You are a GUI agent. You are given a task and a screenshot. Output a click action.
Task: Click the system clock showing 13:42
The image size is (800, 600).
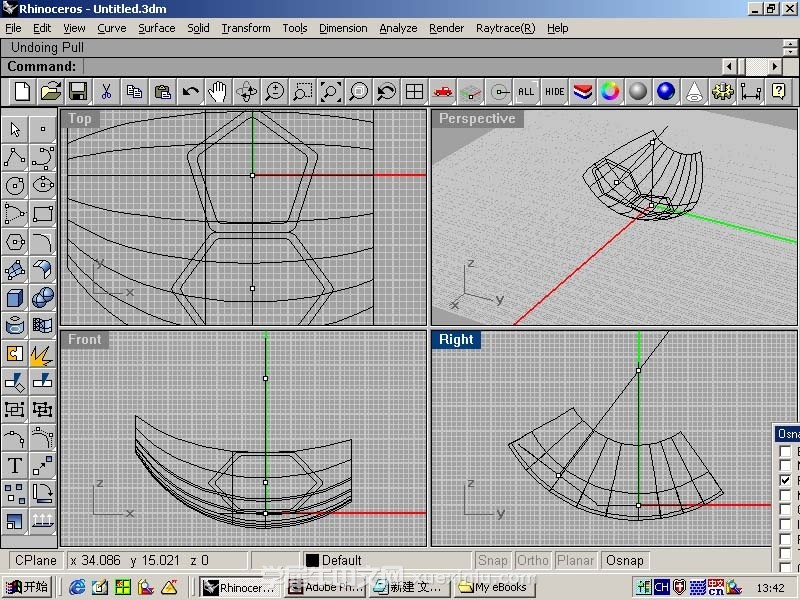point(770,588)
